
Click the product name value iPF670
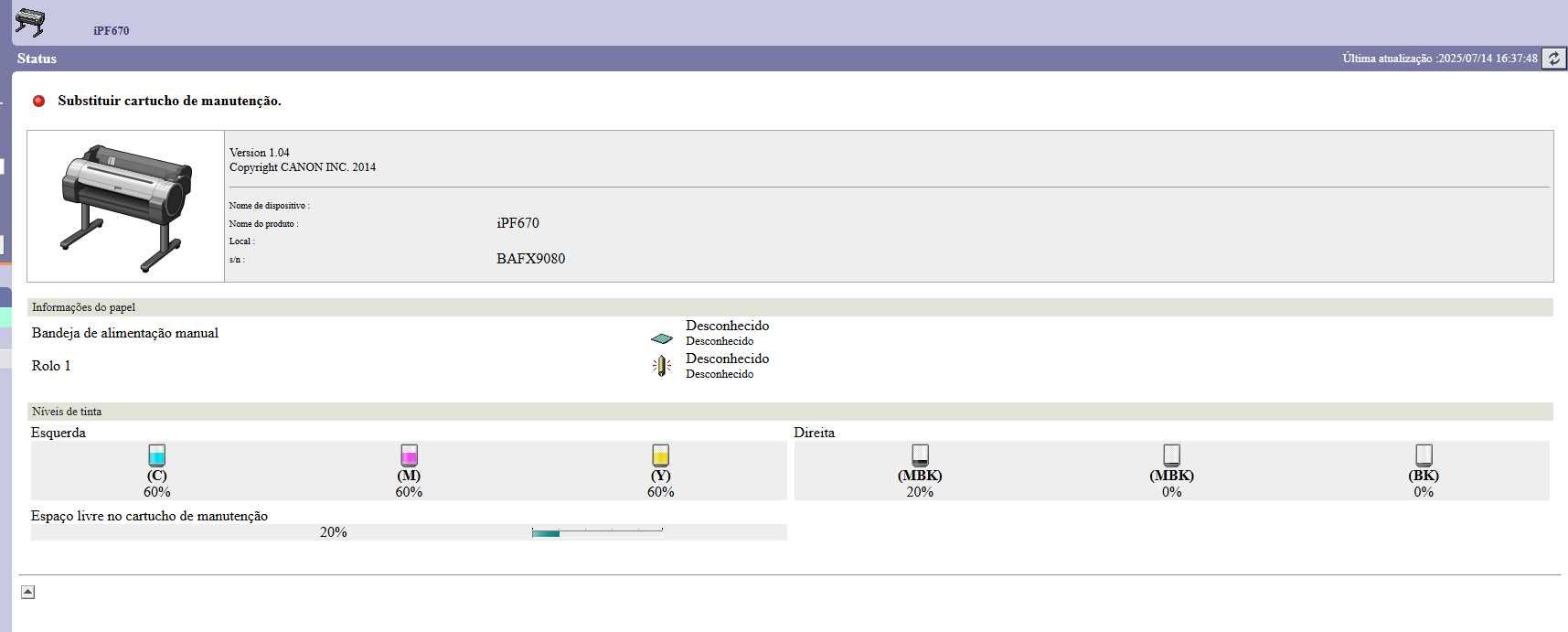tap(518, 223)
